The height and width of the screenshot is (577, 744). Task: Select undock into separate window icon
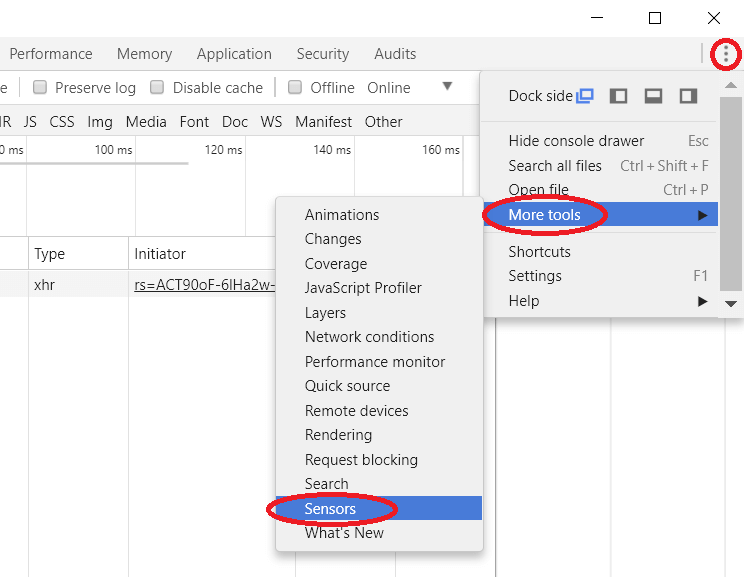pos(585,96)
